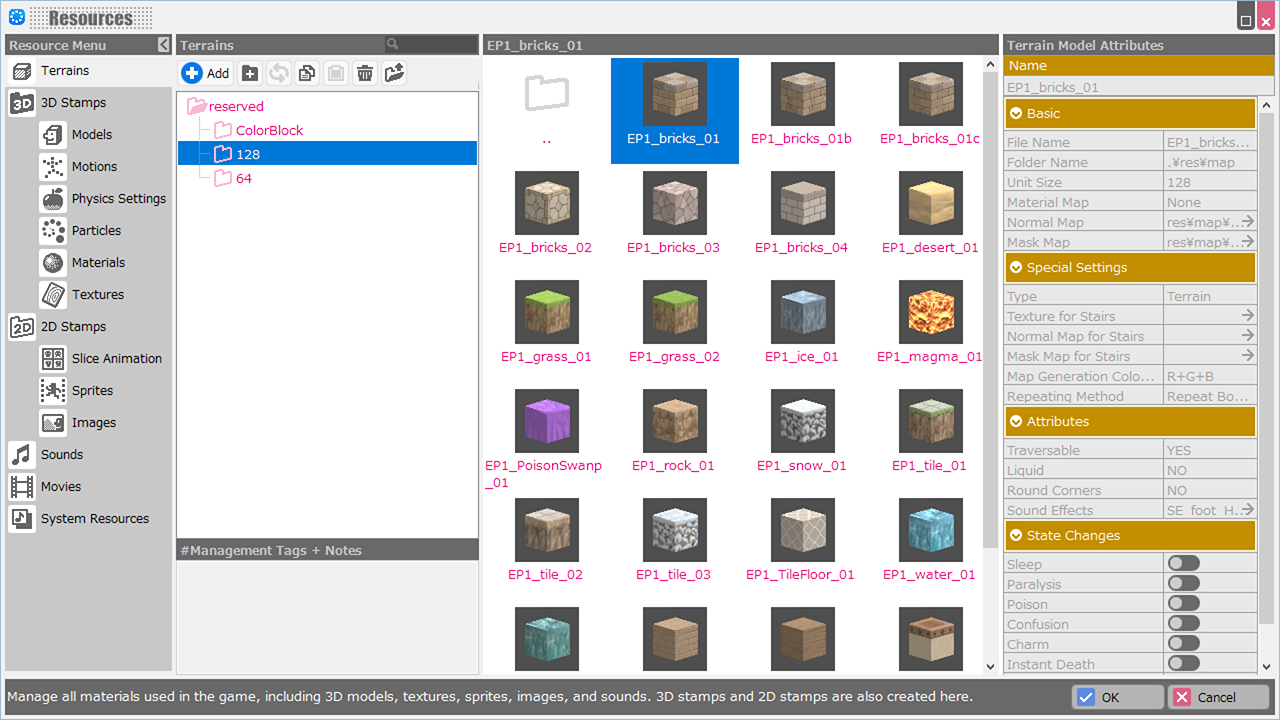
Task: Open Physics Settings in the resource menu
Action: tap(118, 199)
